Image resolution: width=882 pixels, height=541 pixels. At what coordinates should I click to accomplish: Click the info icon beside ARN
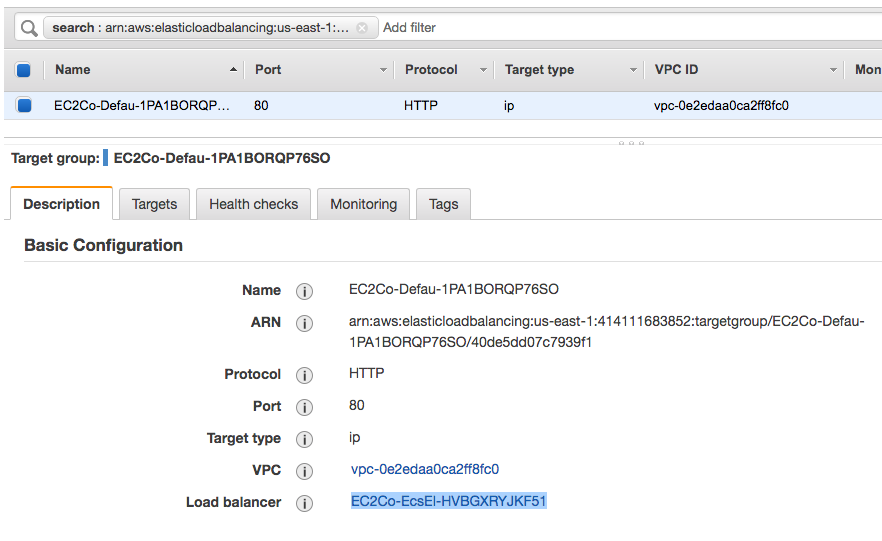[305, 323]
